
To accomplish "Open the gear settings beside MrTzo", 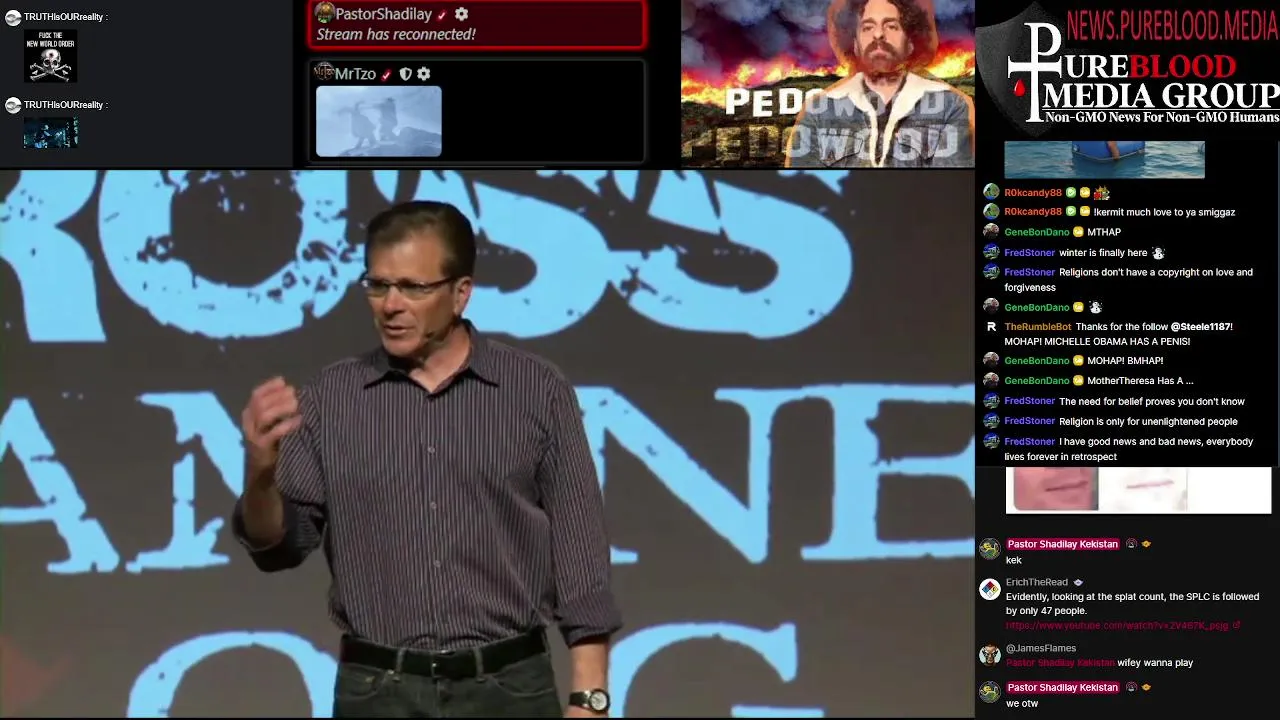I will coord(424,74).
